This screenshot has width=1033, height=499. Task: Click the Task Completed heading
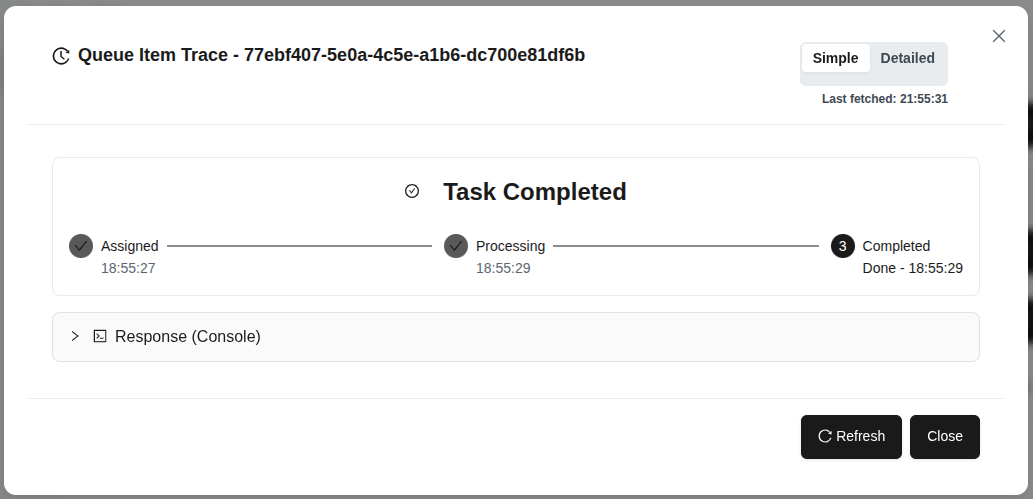534,192
